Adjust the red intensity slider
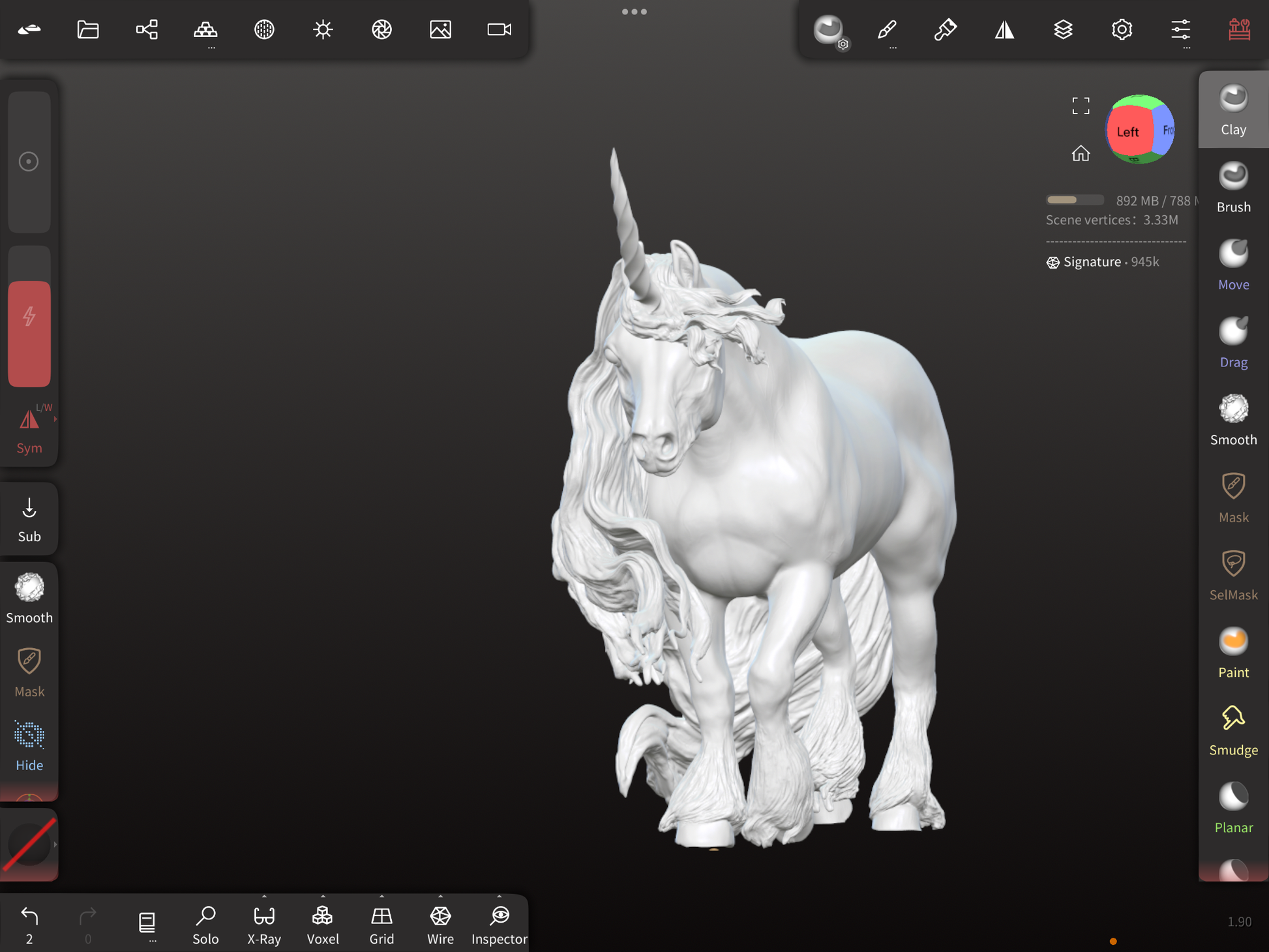The width and height of the screenshot is (1269, 952). 29,333
